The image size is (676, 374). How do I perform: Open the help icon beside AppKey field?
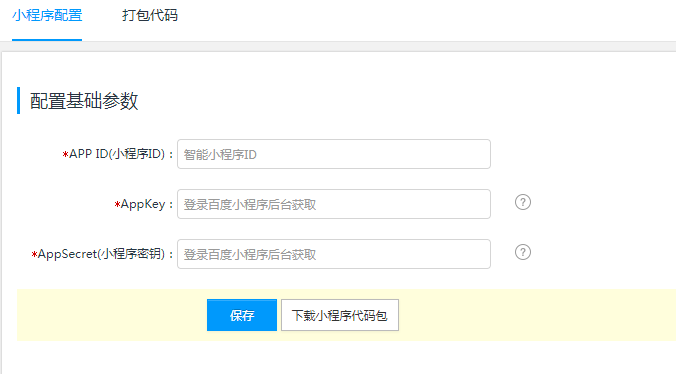click(x=523, y=202)
